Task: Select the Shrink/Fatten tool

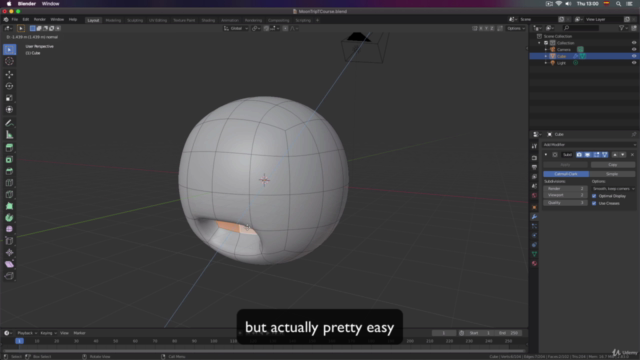Action: coord(9,253)
